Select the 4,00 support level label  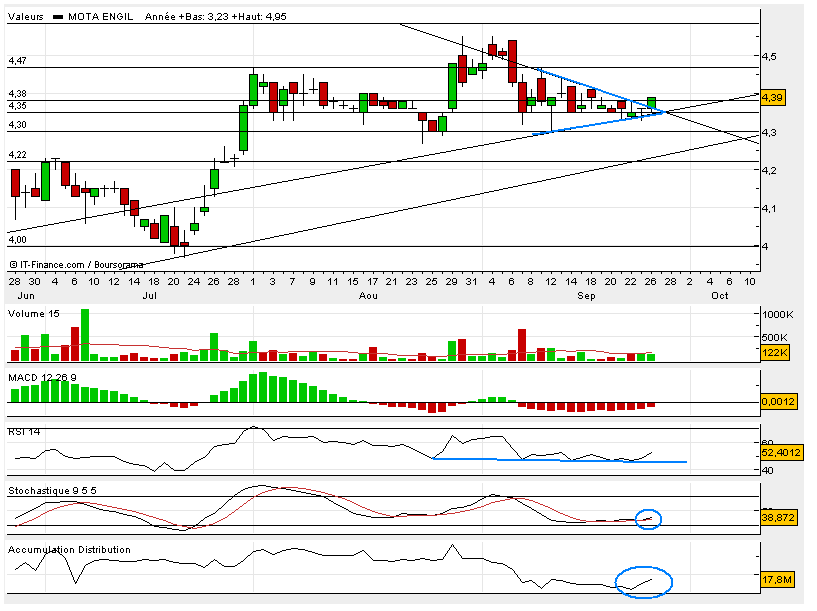17,240
